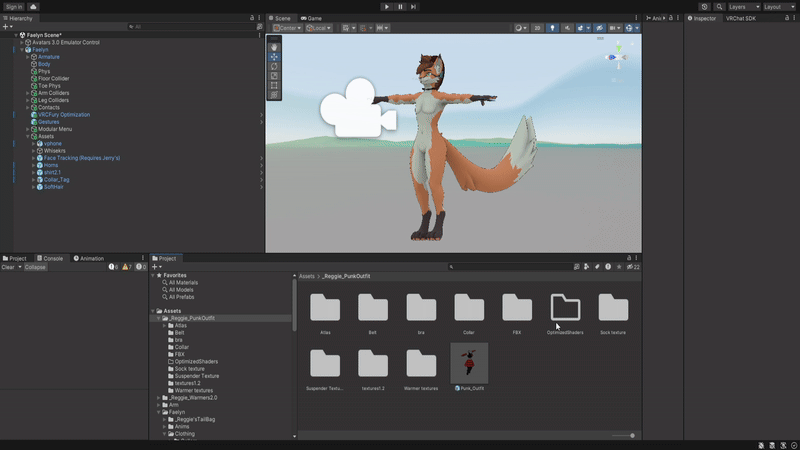
Task: Adjust the Project icon size slider
Action: (x=631, y=435)
